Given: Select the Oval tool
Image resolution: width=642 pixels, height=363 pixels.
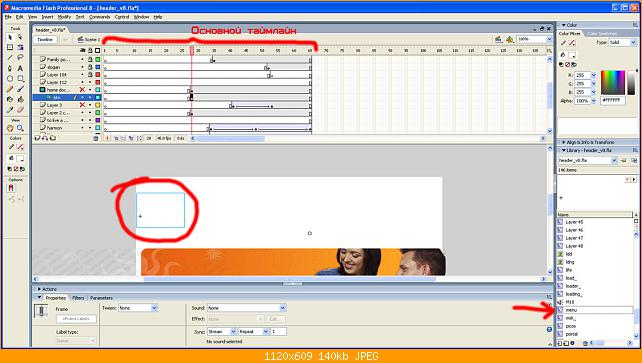Looking at the screenshot, I should pyautogui.click(x=10, y=79).
